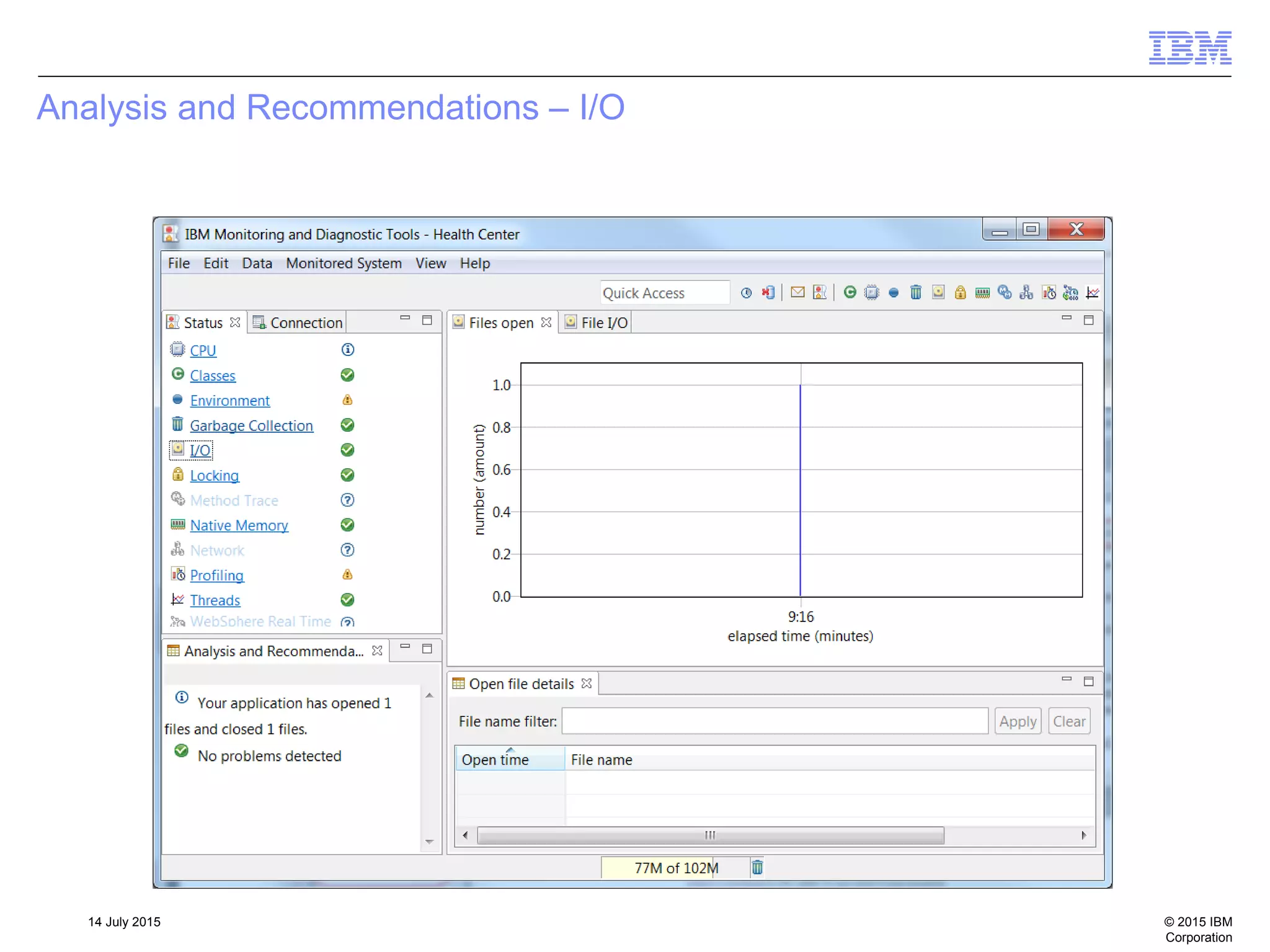
Task: Click the Quick Access search box
Action: [664, 293]
